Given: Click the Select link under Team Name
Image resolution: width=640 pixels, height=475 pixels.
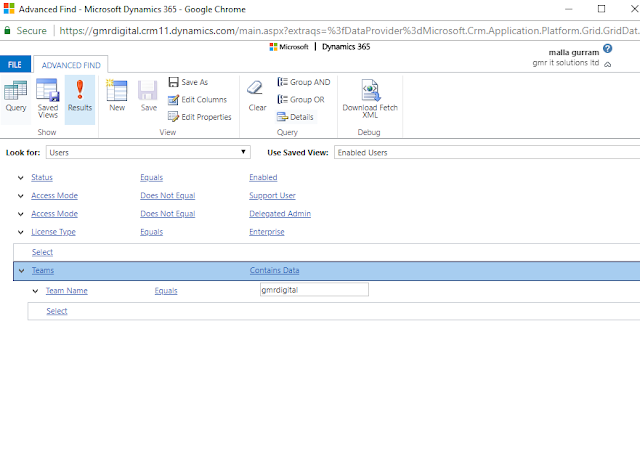Looking at the screenshot, I should (57, 311).
